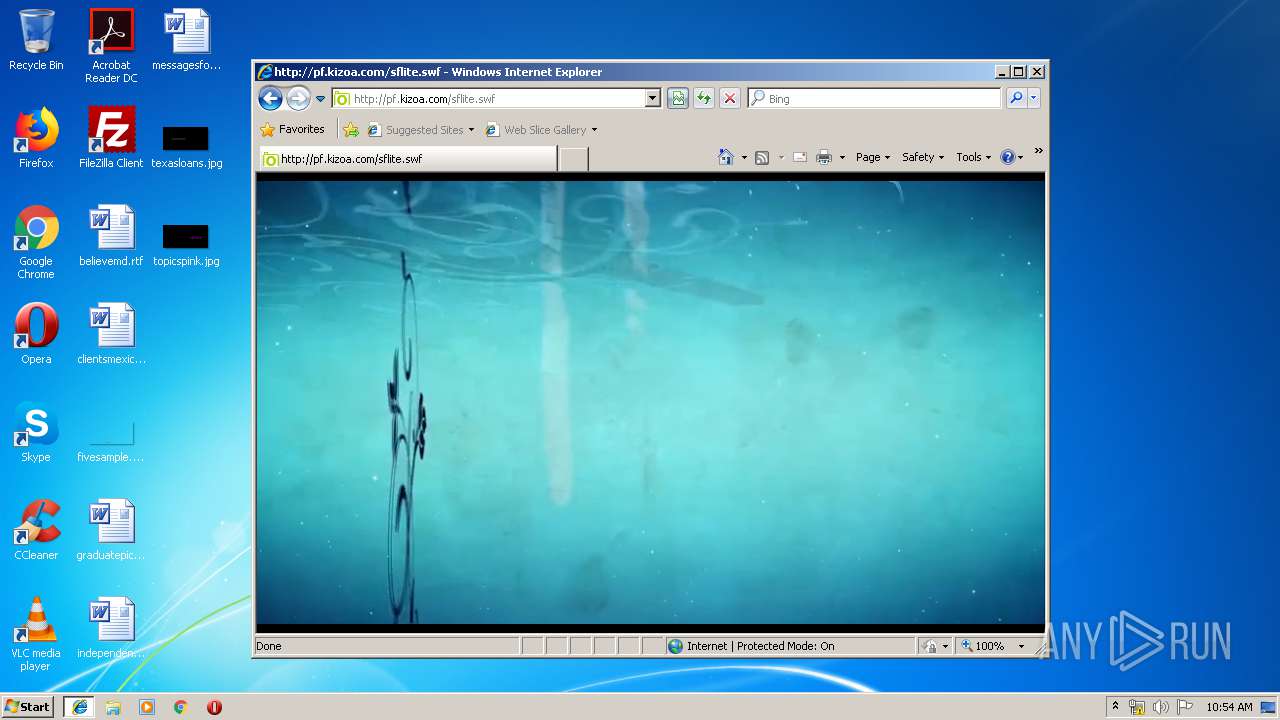
Task: Click the lock security icon in status bar
Action: 930,646
